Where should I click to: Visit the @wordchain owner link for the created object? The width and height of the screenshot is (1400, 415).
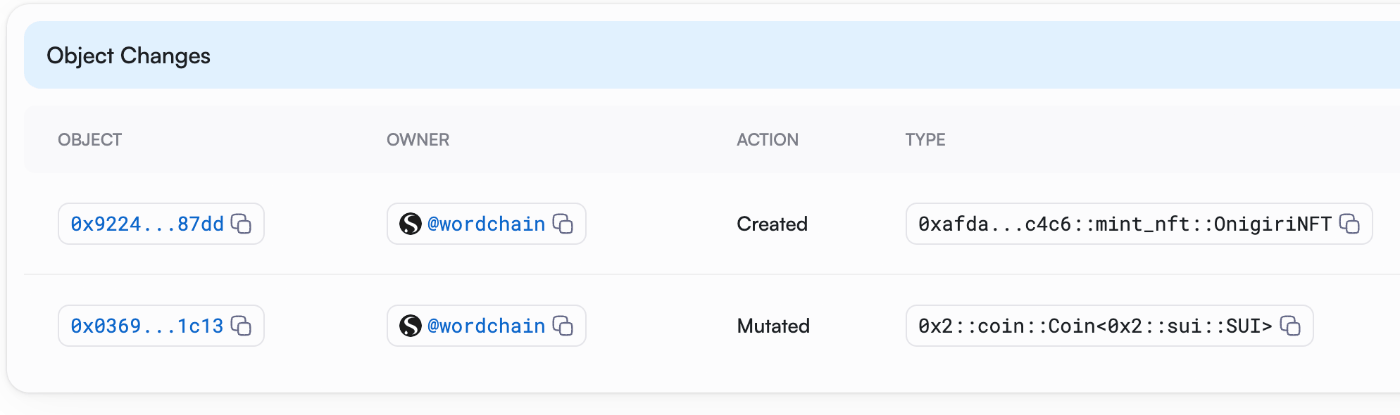[x=486, y=224]
